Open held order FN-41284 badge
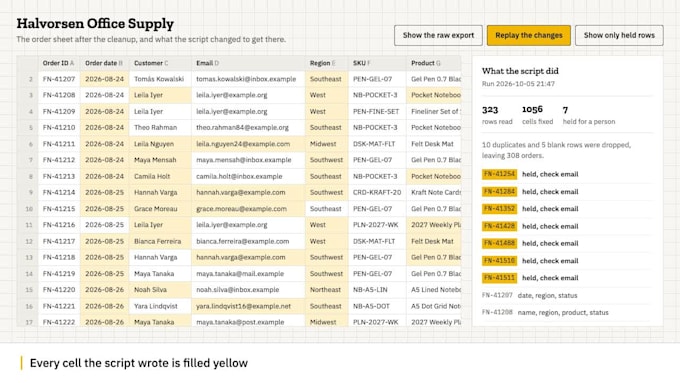Viewport: 680px width, 383px height. click(499, 192)
